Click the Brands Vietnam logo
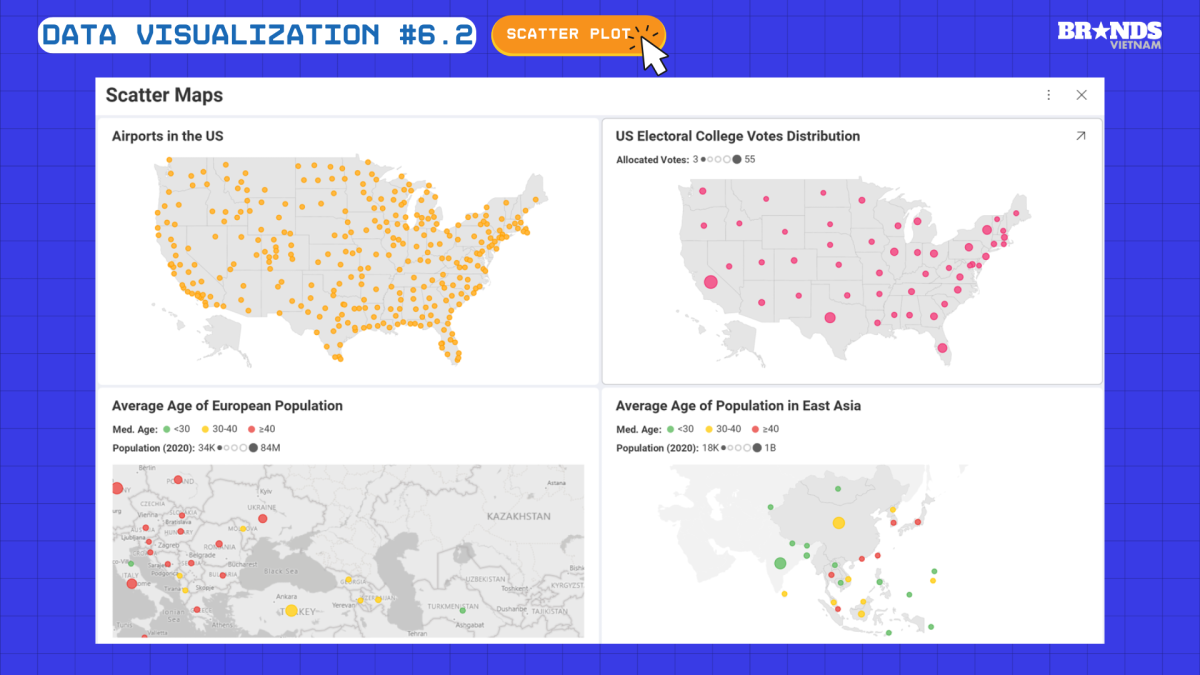The height and width of the screenshot is (675, 1200). coord(1109,37)
